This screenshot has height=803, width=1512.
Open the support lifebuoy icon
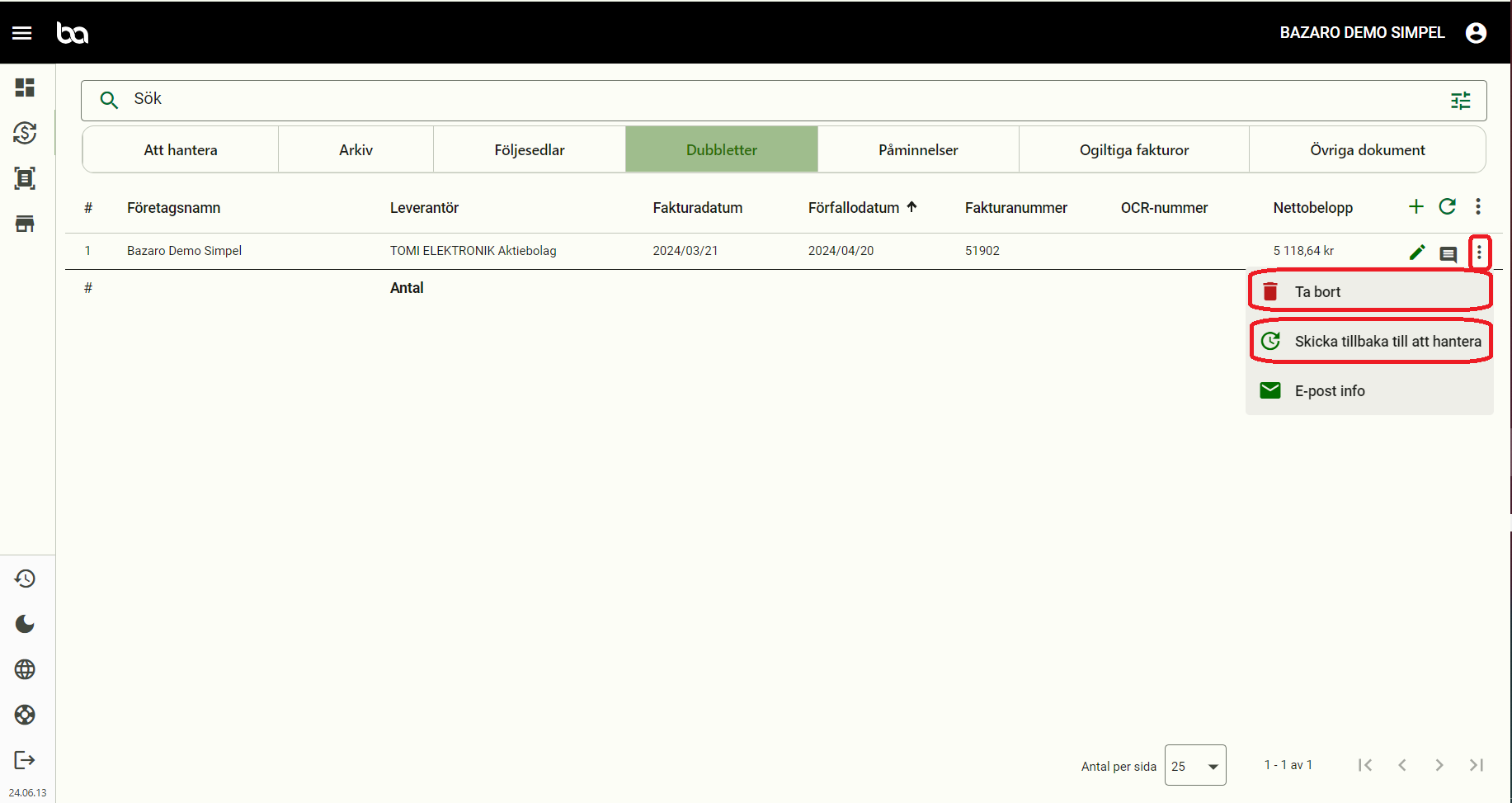coord(25,715)
